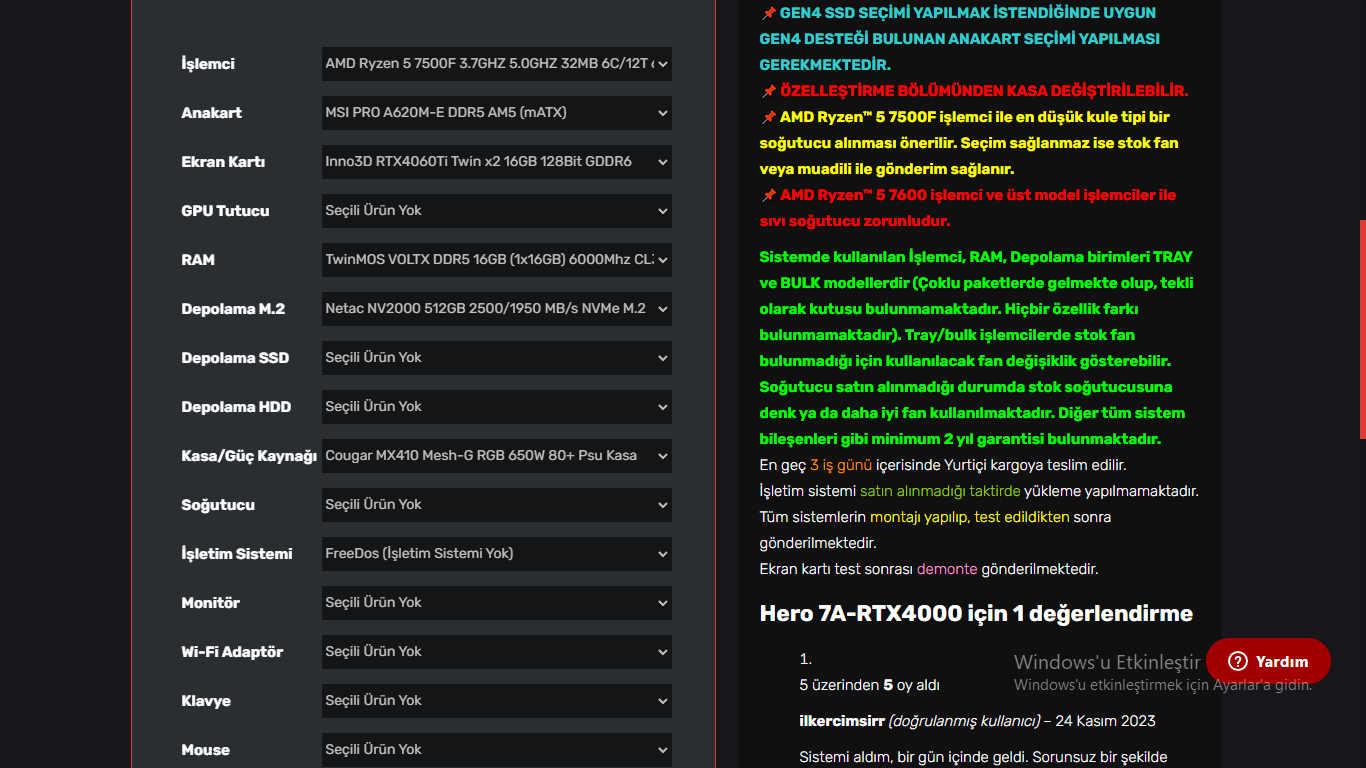Click the "Anakart" field label
This screenshot has width=1366, height=768.
(x=212, y=113)
